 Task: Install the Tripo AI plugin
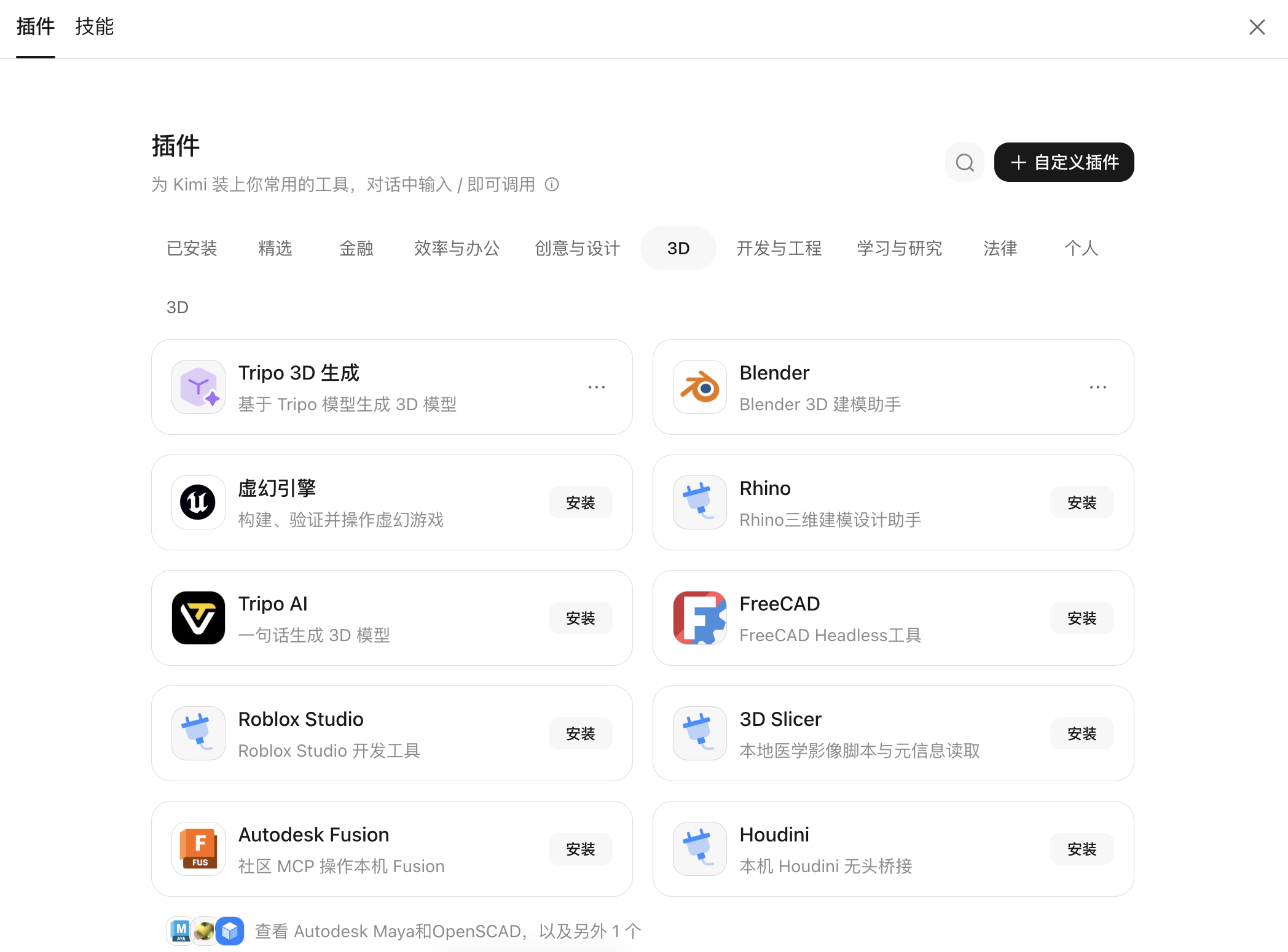[581, 618]
